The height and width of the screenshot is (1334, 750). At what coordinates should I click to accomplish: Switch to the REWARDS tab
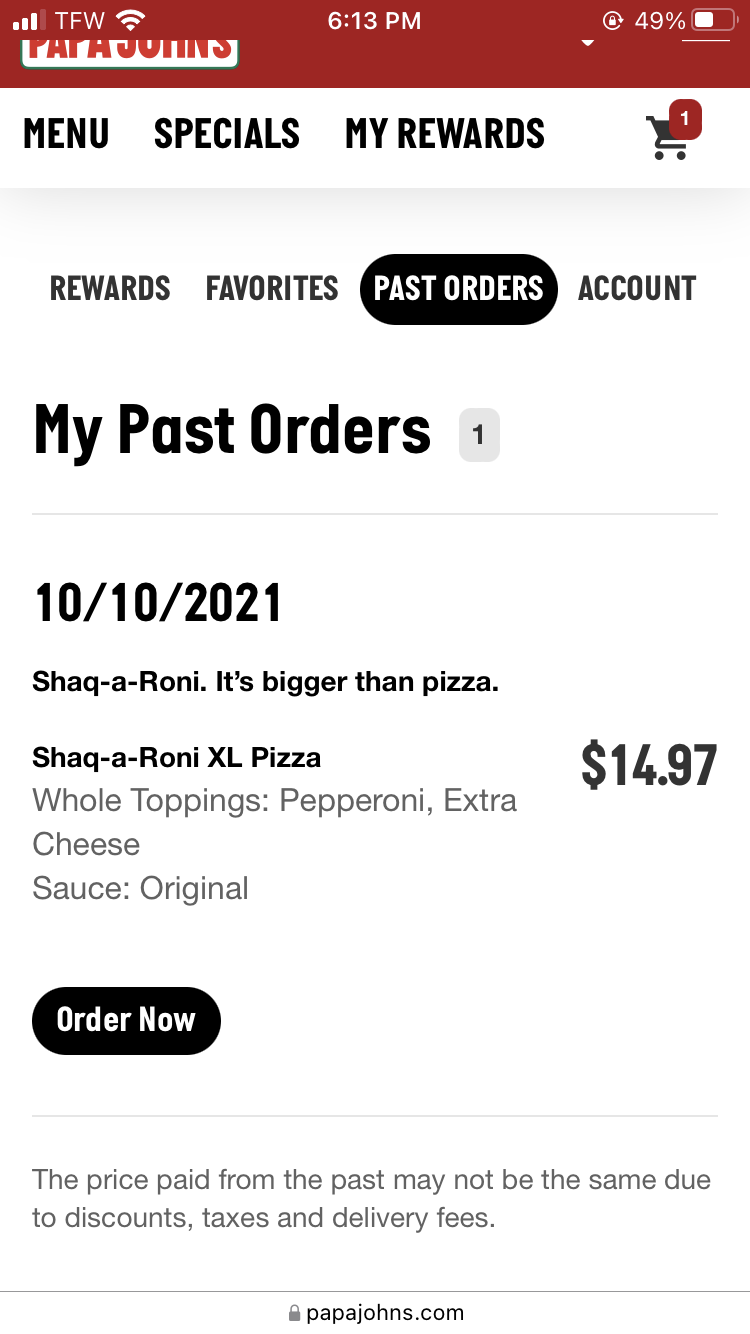110,289
